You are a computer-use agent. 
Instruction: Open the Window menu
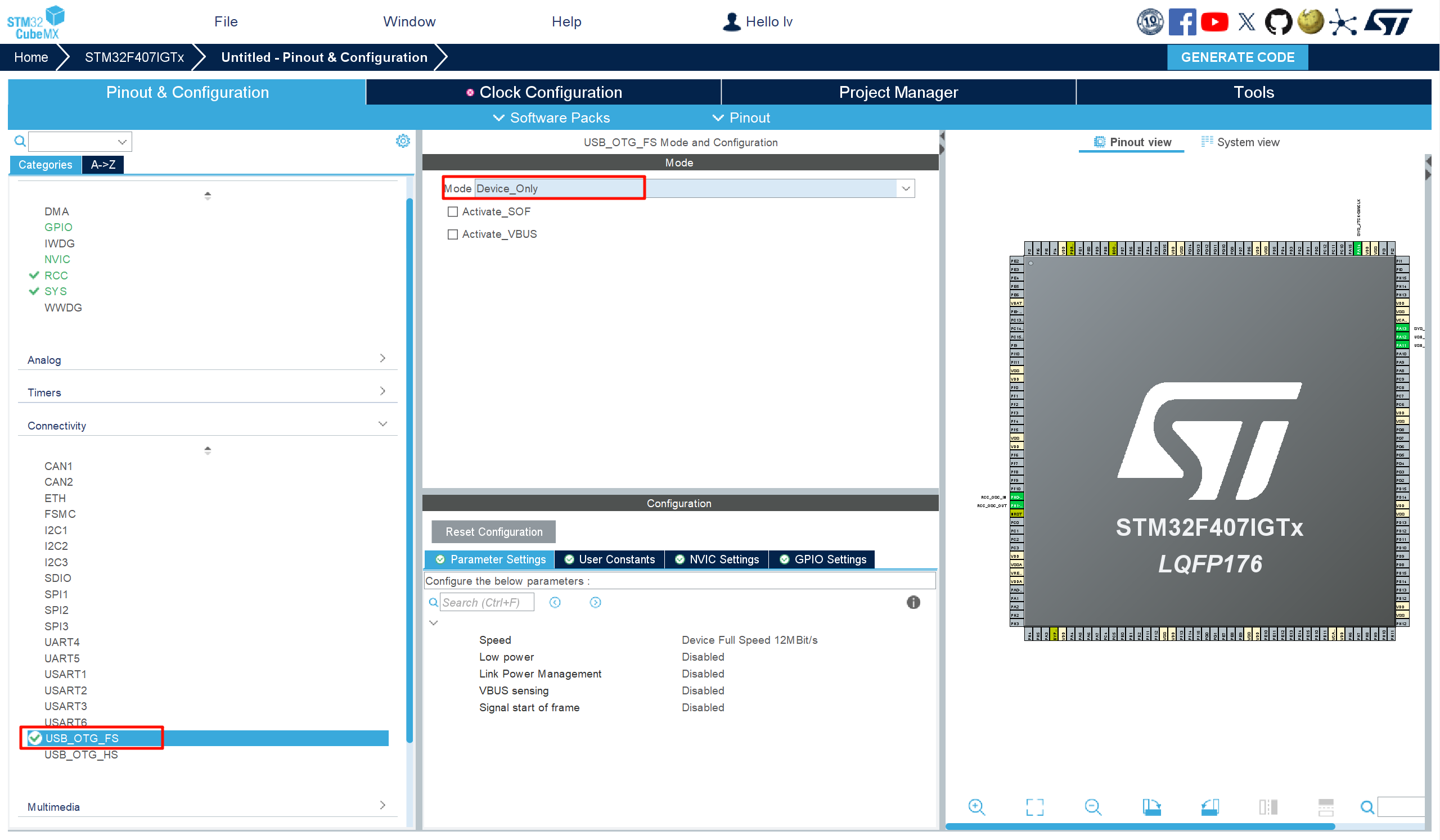[x=409, y=22]
